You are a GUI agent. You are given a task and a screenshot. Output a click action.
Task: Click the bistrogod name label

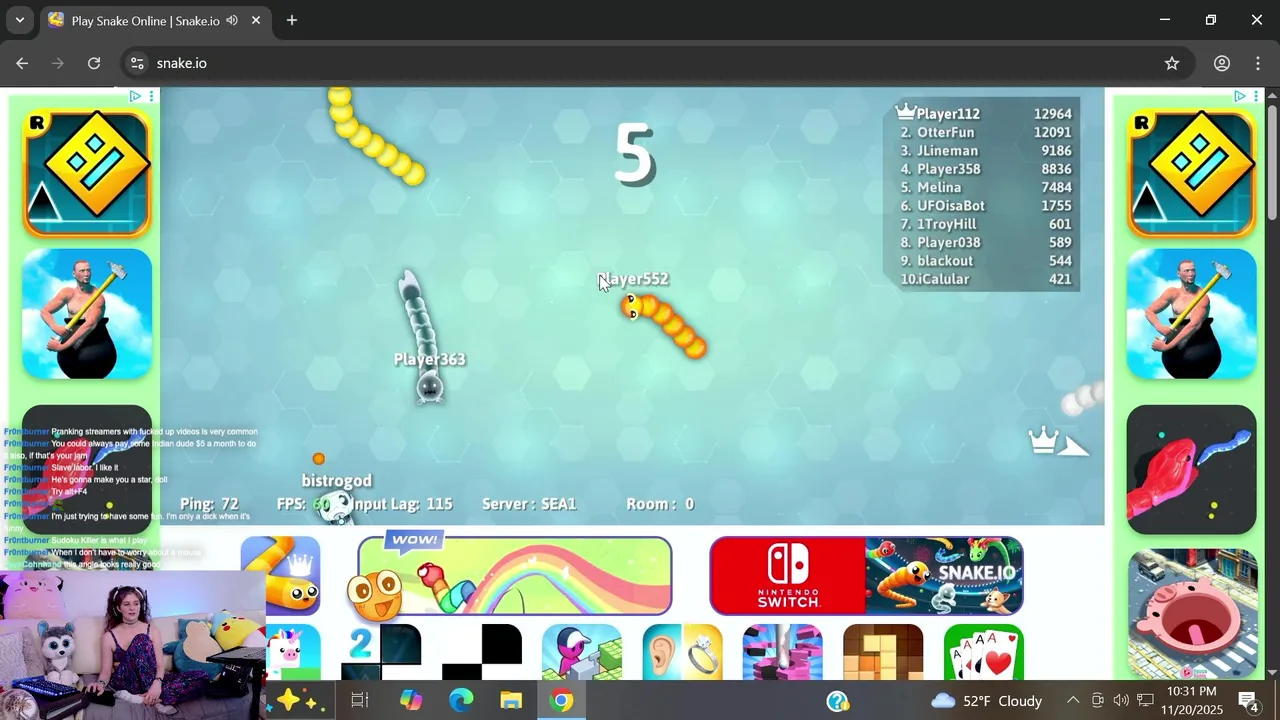click(336, 481)
